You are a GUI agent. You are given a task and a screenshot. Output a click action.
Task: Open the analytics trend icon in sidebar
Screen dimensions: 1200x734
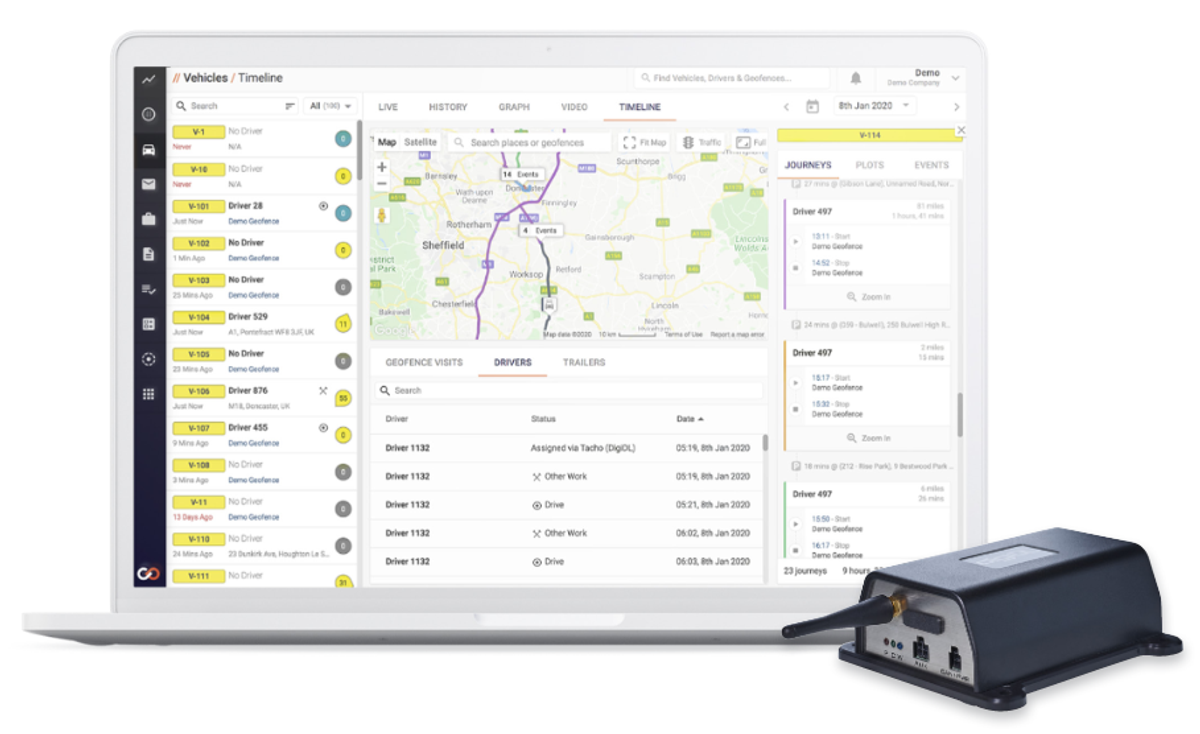click(x=149, y=78)
